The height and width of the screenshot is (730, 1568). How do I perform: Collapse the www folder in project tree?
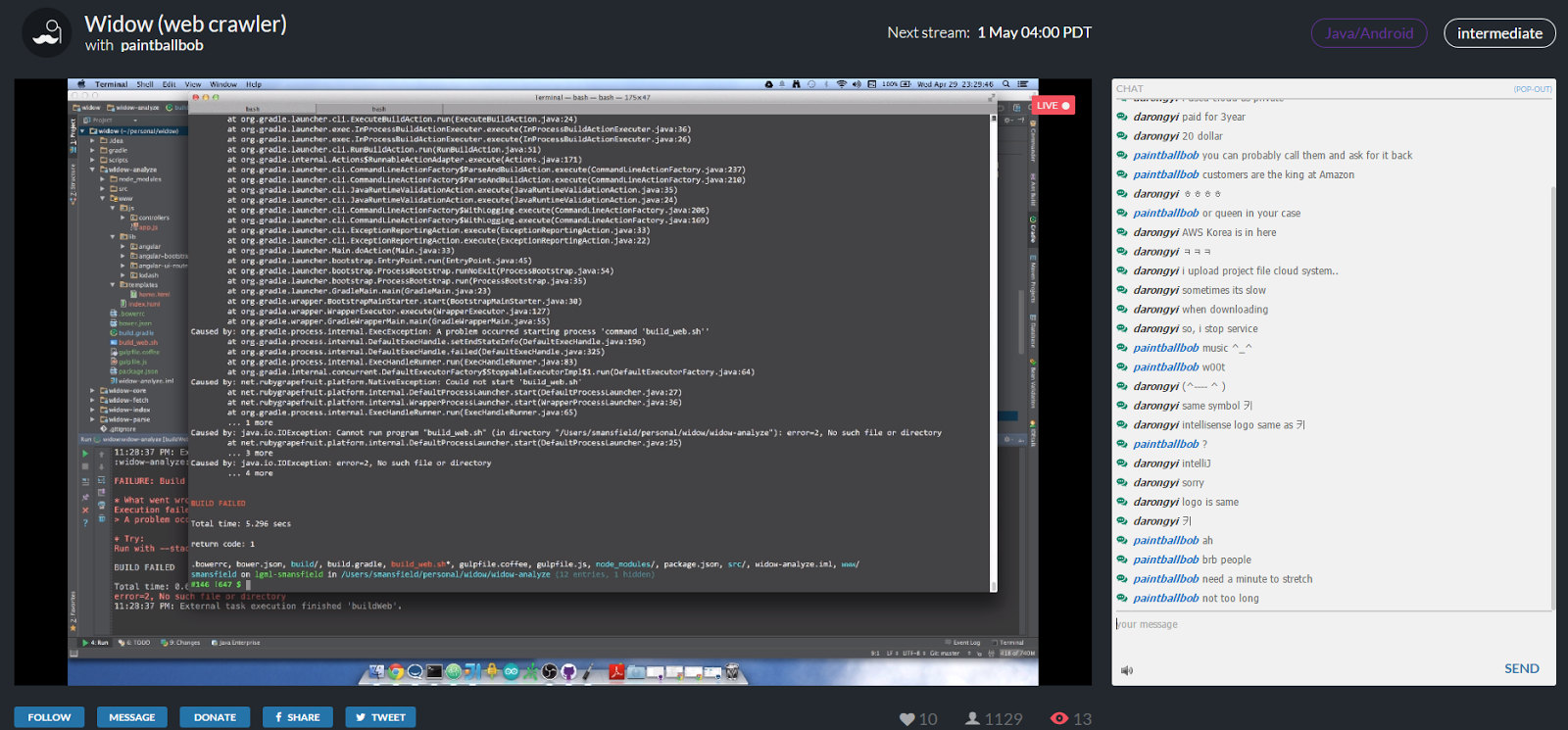tap(103, 199)
